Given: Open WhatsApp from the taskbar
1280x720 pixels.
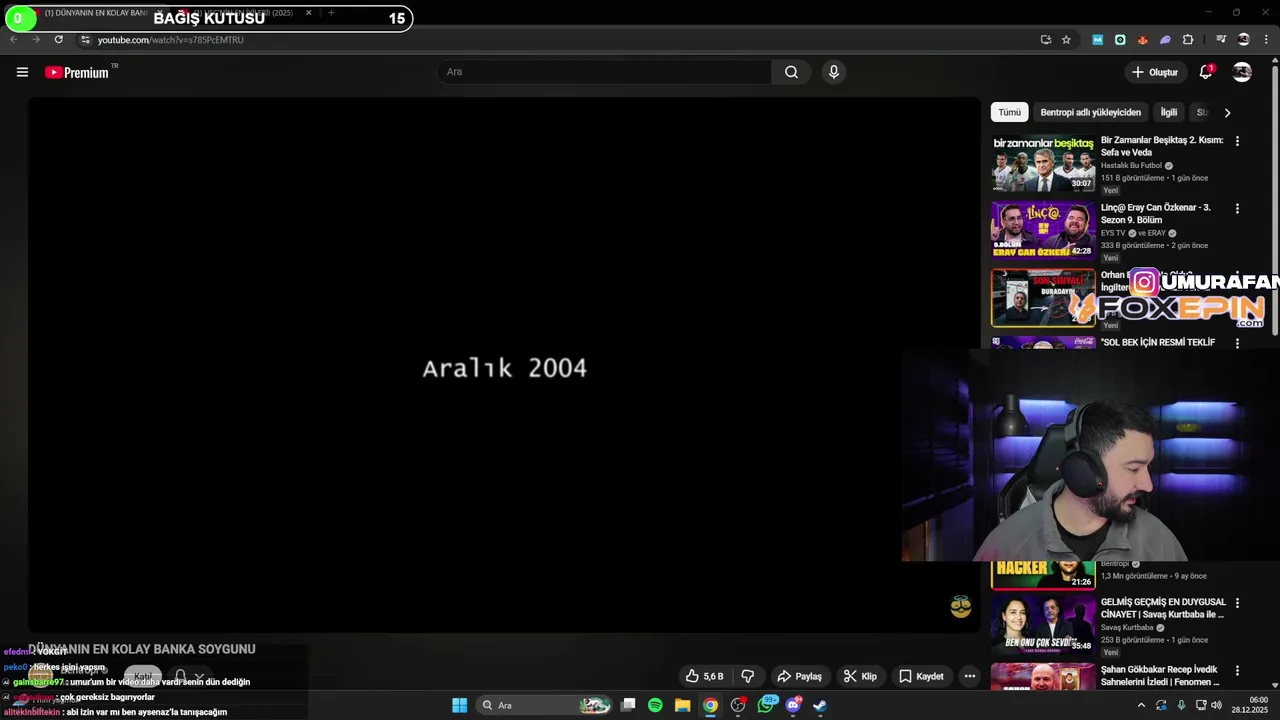Looking at the screenshot, I should point(766,705).
